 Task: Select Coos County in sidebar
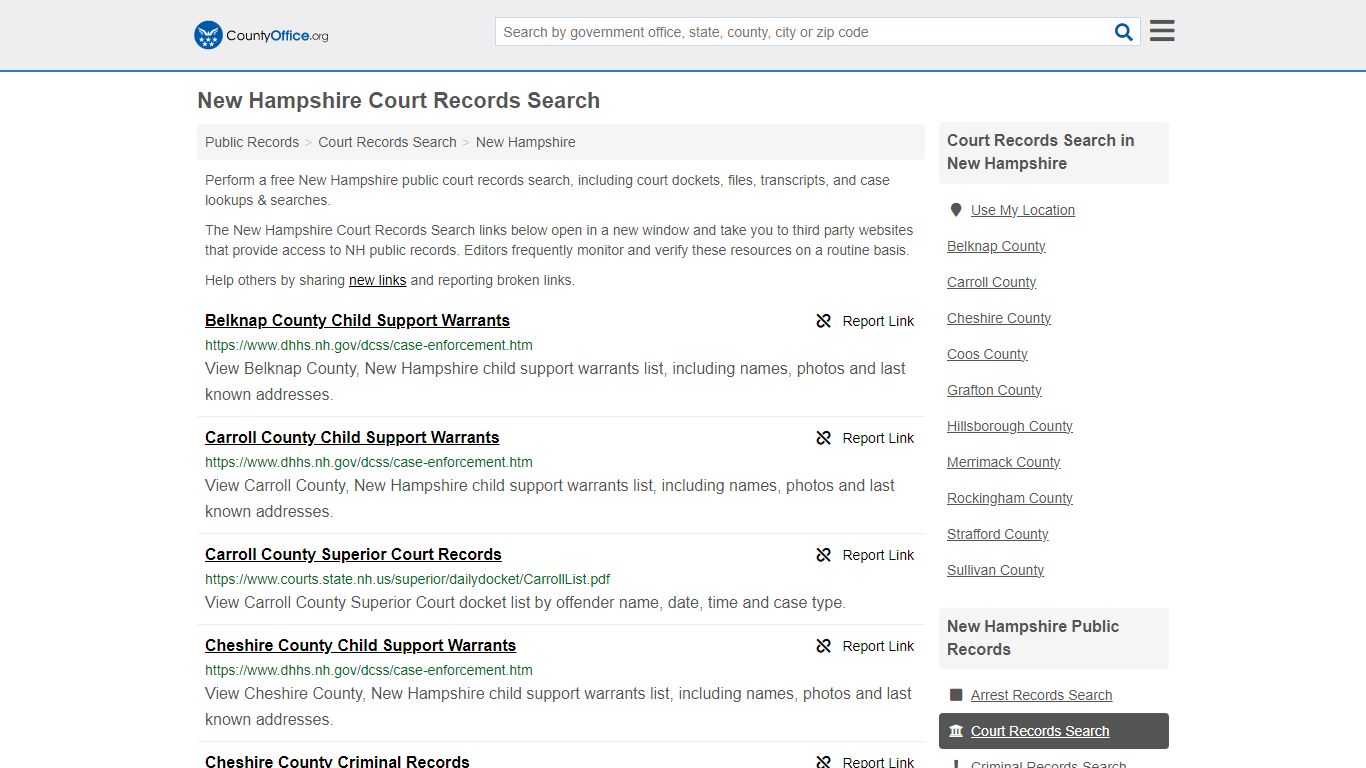(987, 354)
